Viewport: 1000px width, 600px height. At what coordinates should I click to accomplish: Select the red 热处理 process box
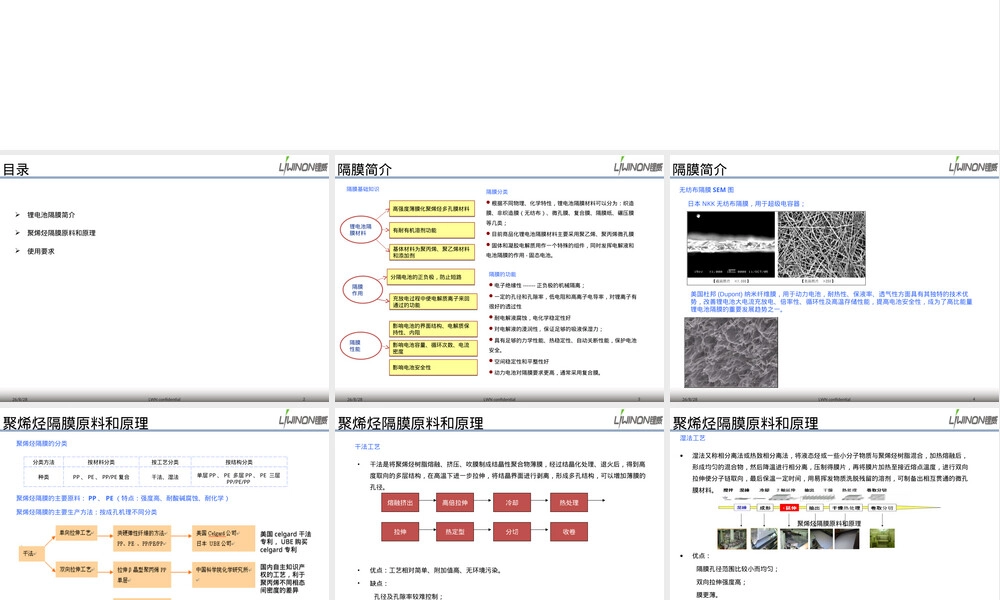pyautogui.click(x=569, y=502)
